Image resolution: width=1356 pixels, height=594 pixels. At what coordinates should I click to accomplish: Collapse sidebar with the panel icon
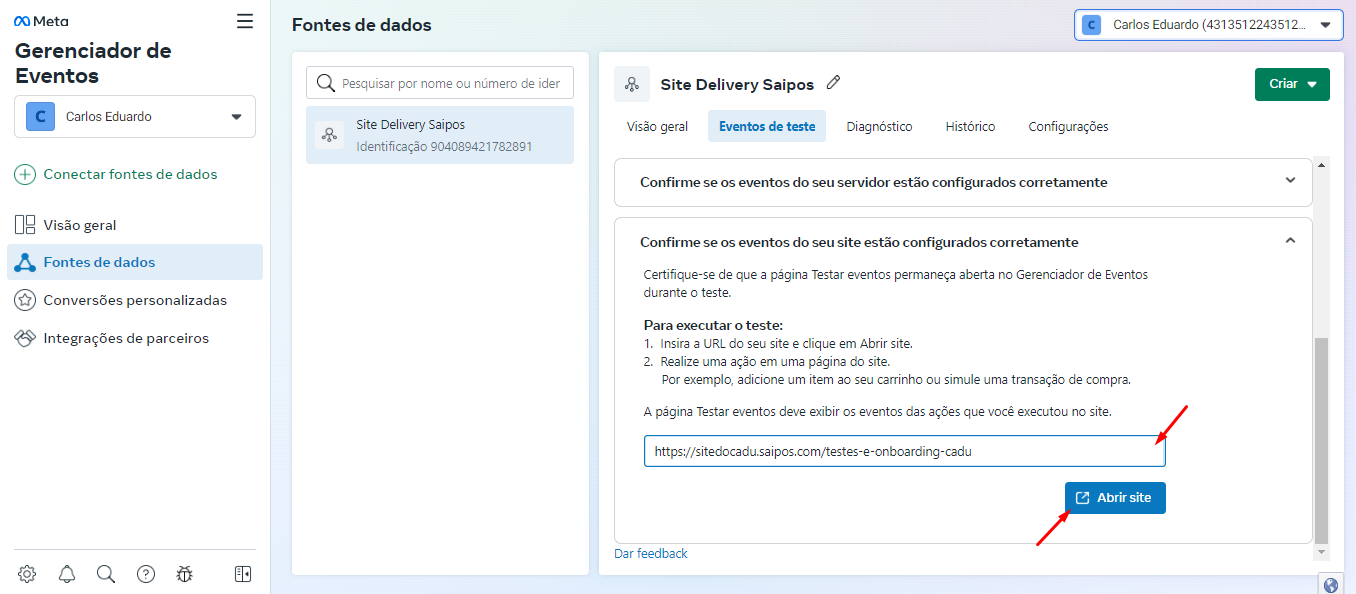243,574
